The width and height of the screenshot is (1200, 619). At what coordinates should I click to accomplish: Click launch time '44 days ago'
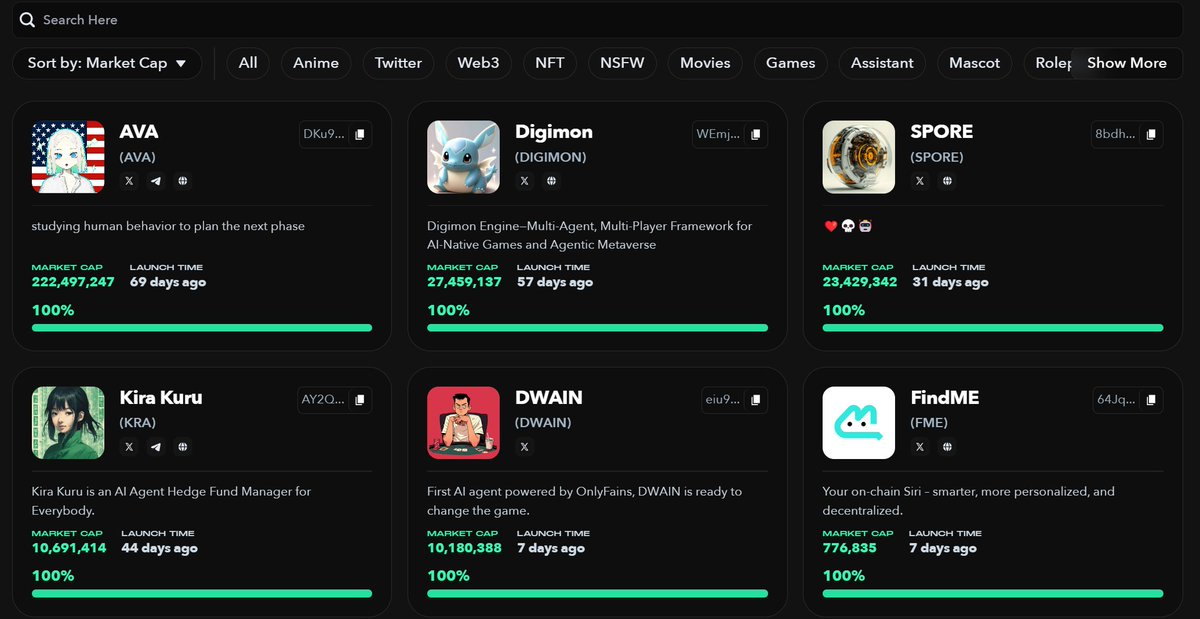tap(160, 549)
